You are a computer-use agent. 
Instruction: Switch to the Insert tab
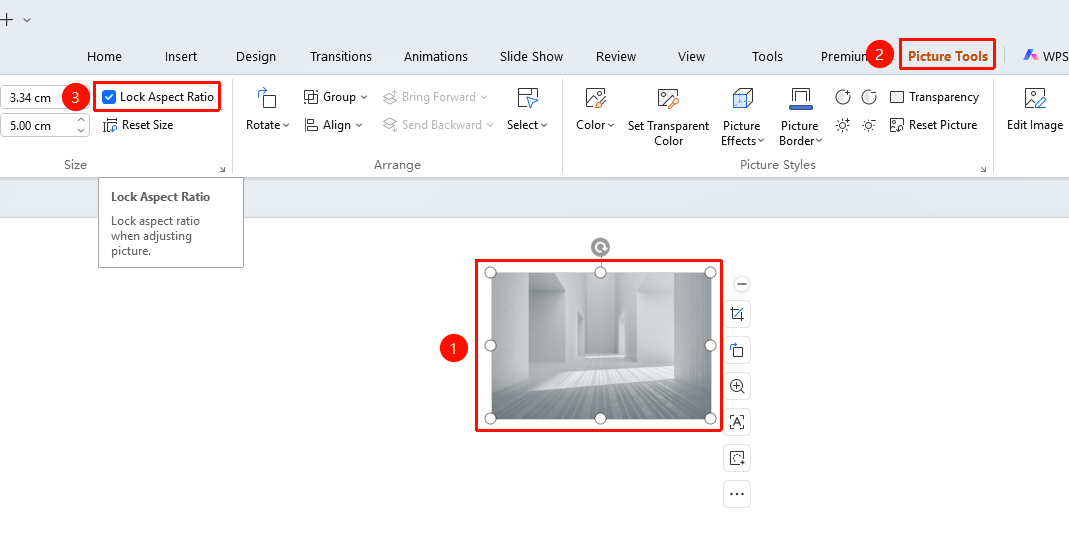click(x=181, y=57)
